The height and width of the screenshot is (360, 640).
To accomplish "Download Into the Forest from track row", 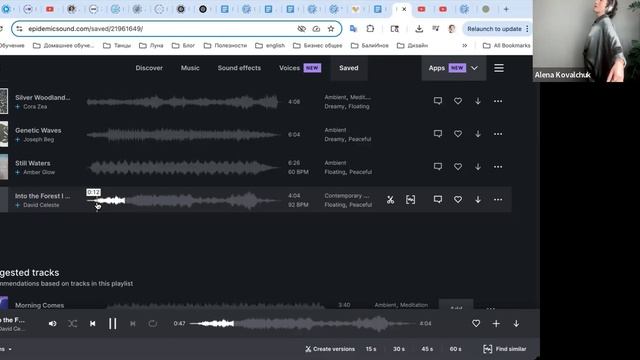I will (478, 200).
